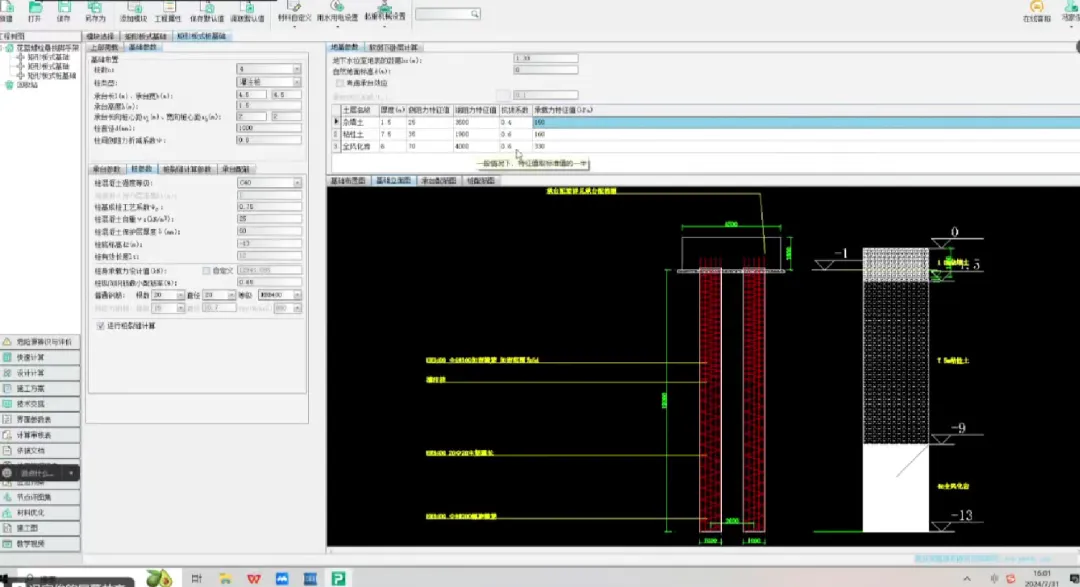Select the third 矩形板式桩基础 tree node

(x=52, y=76)
